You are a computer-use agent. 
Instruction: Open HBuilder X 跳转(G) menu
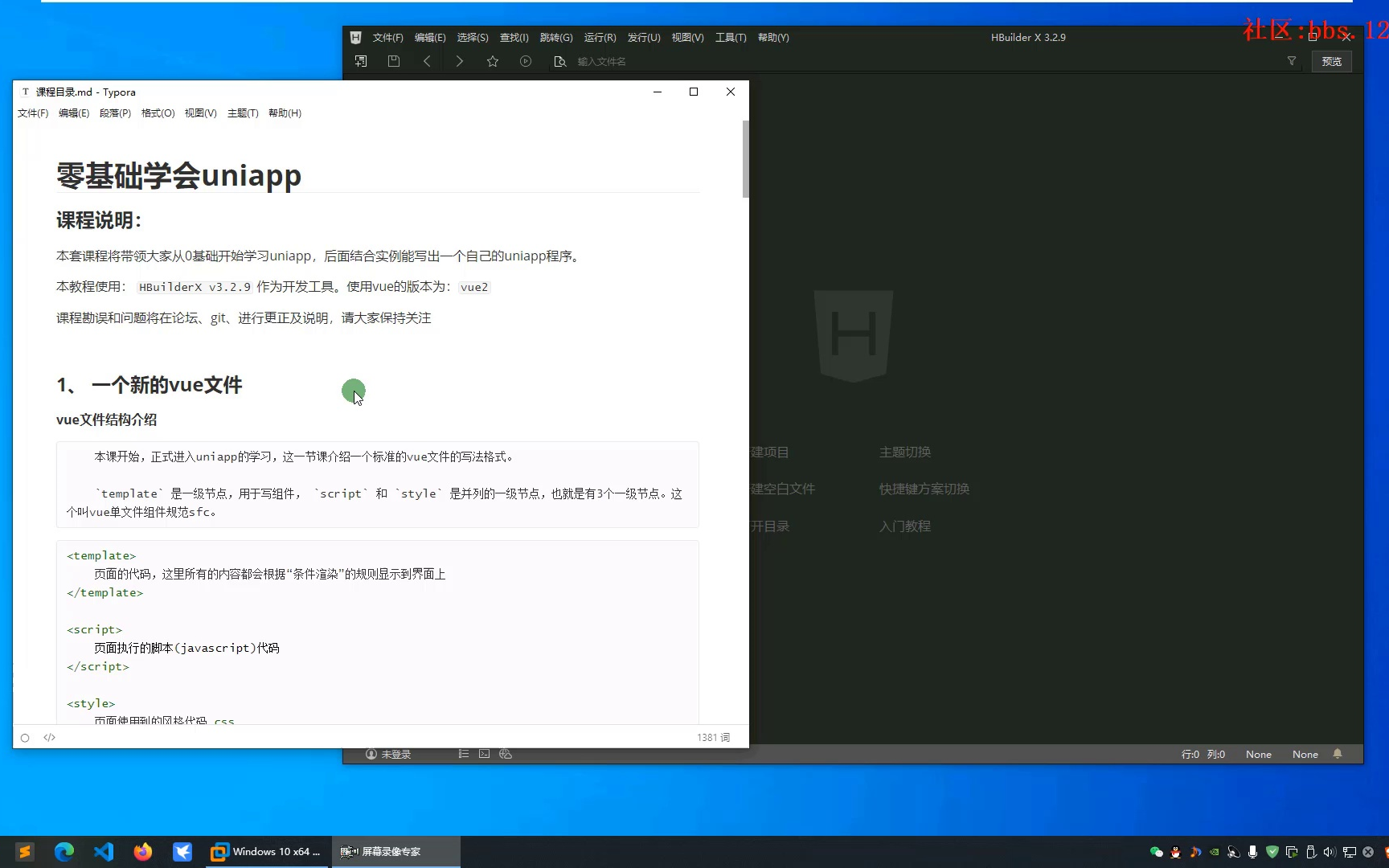click(556, 38)
